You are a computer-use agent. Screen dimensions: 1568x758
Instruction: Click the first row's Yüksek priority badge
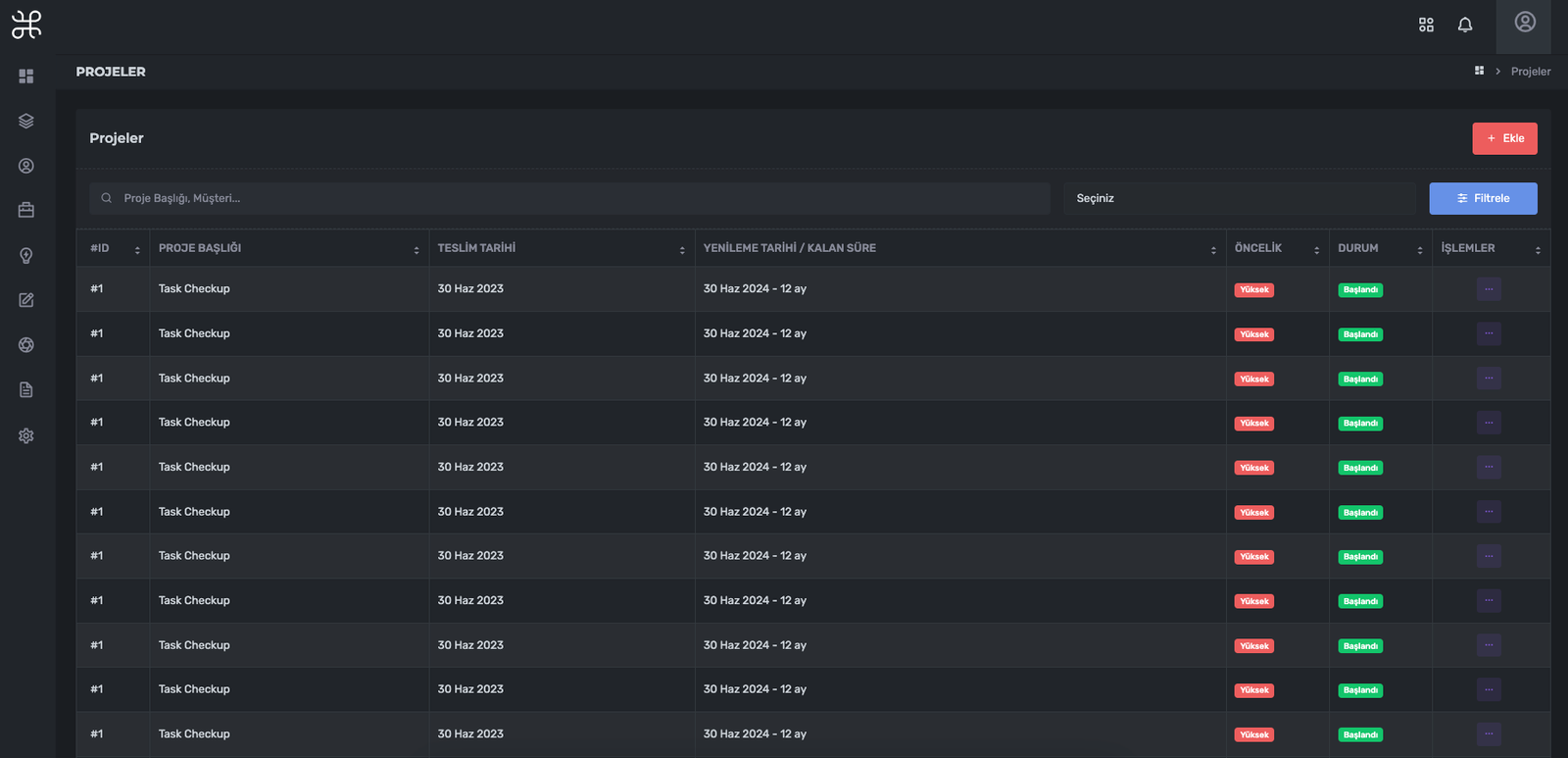pos(1254,290)
